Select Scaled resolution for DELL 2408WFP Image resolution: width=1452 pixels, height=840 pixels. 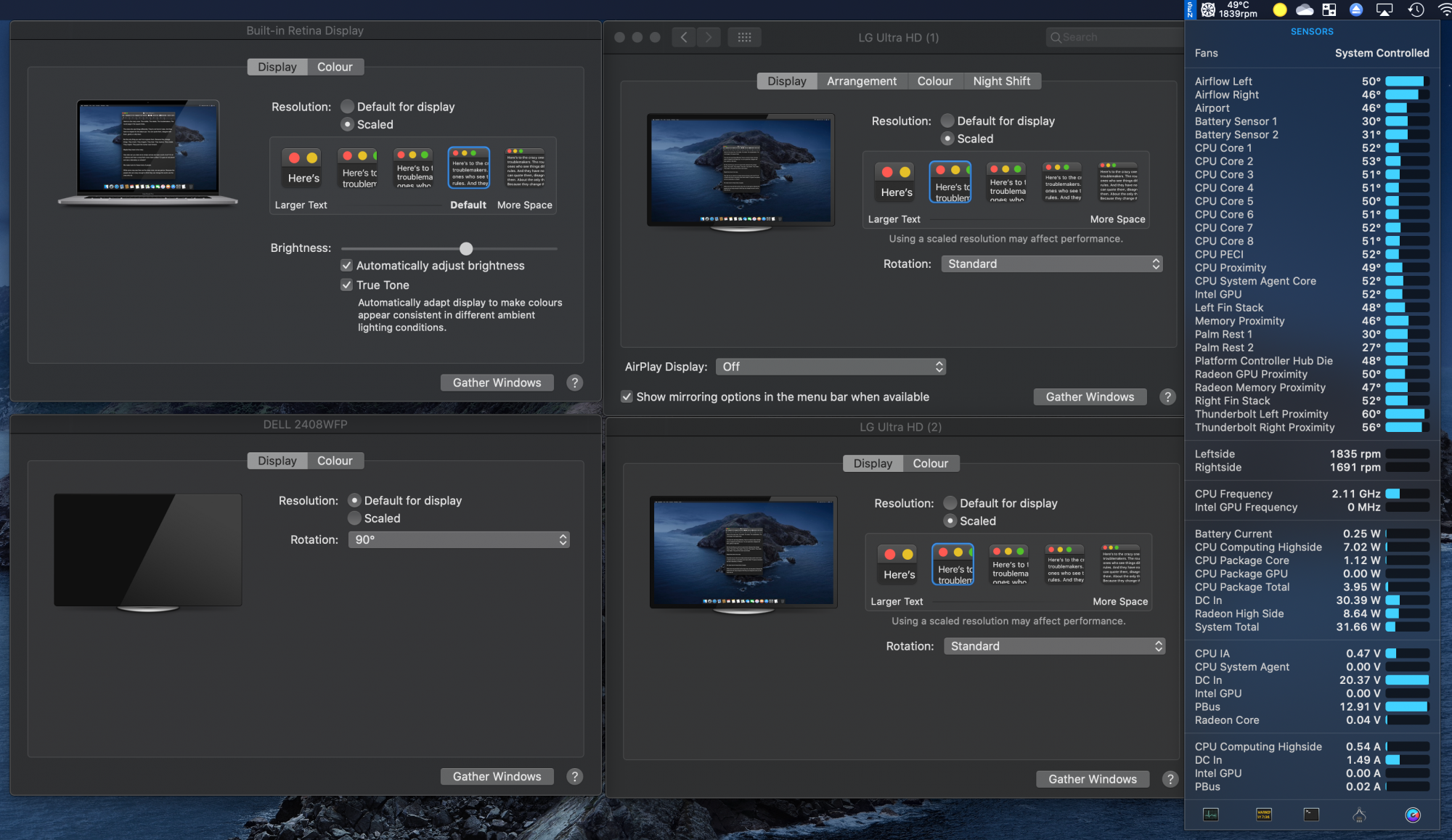[354, 518]
